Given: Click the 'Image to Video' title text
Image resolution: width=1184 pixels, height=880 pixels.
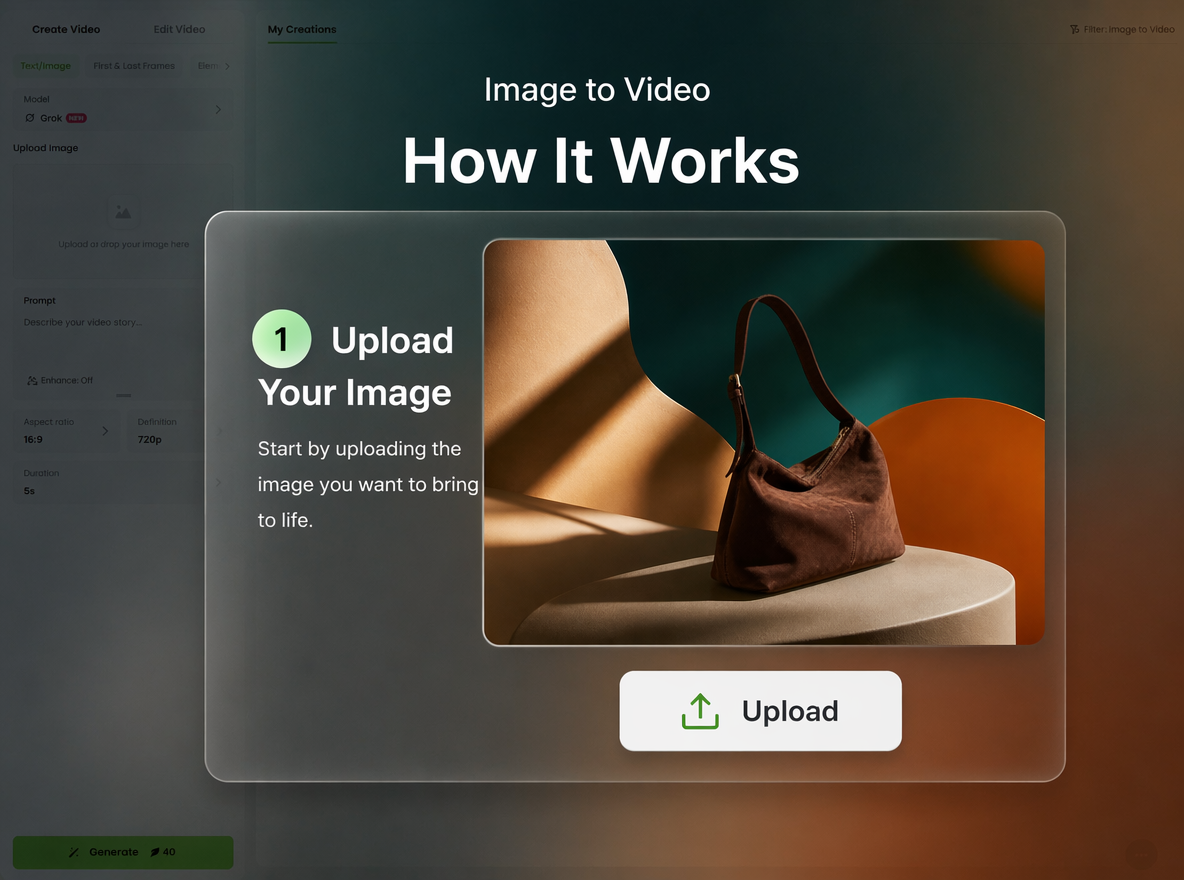Looking at the screenshot, I should click(x=597, y=90).
